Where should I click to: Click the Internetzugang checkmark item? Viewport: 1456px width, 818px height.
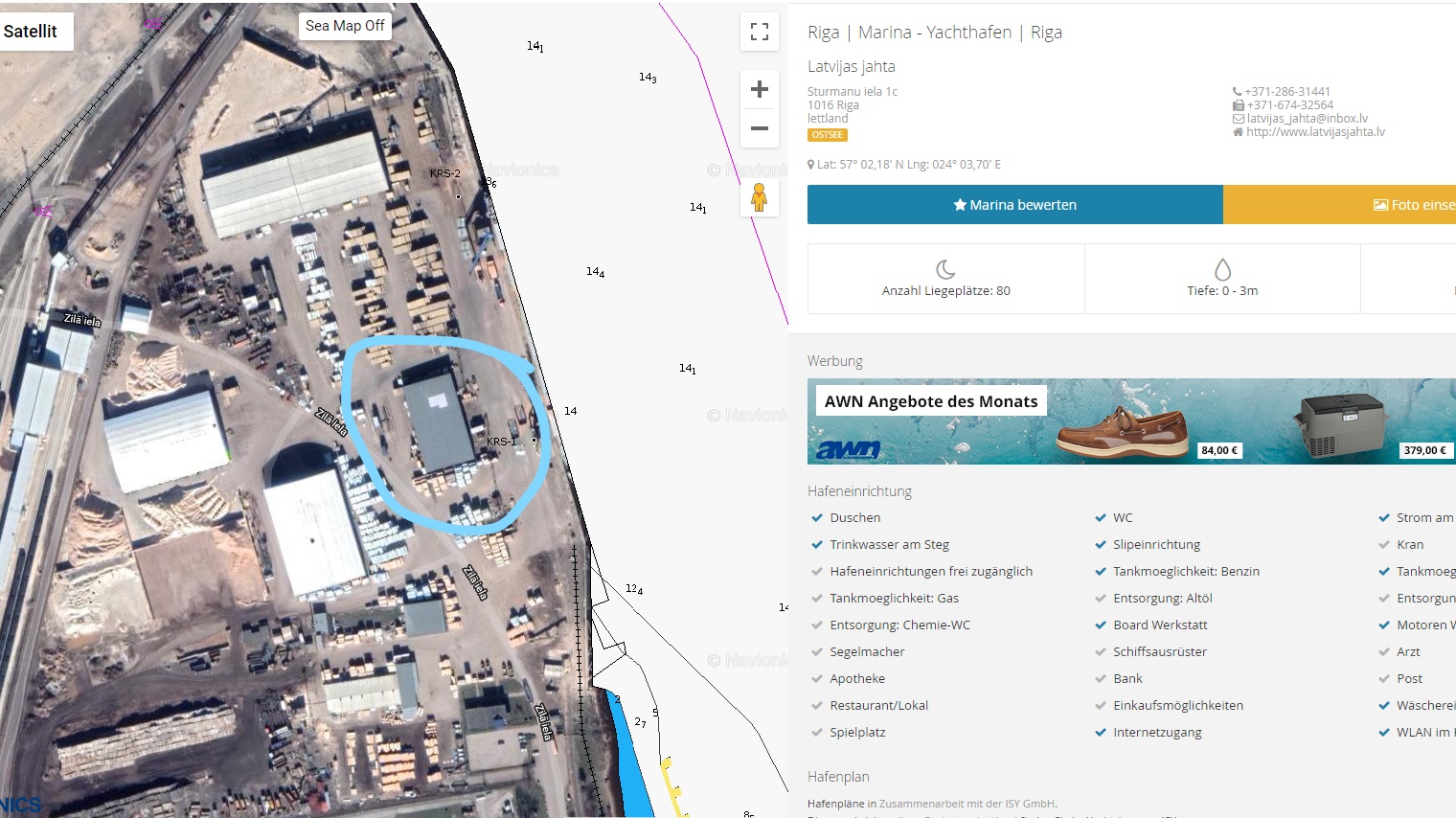click(1156, 732)
